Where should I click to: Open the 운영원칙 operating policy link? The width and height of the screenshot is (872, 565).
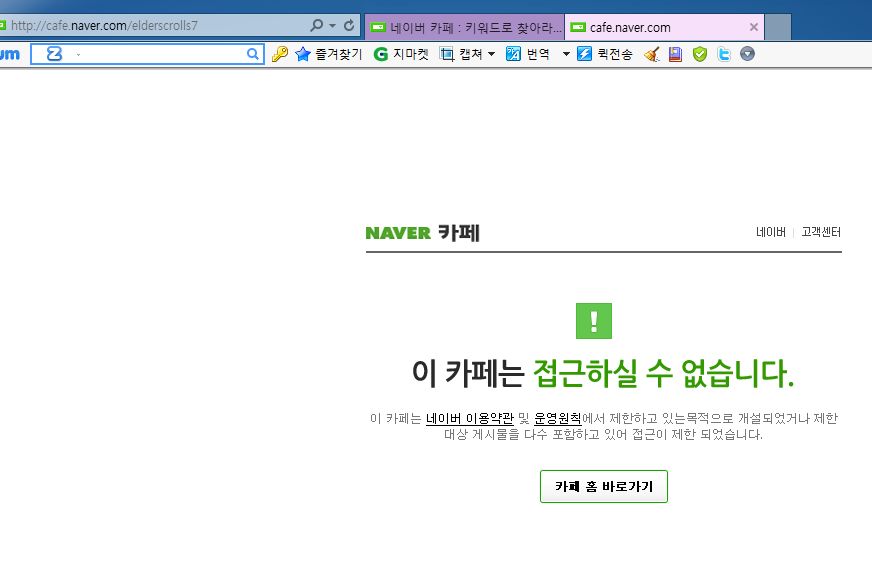point(558,418)
